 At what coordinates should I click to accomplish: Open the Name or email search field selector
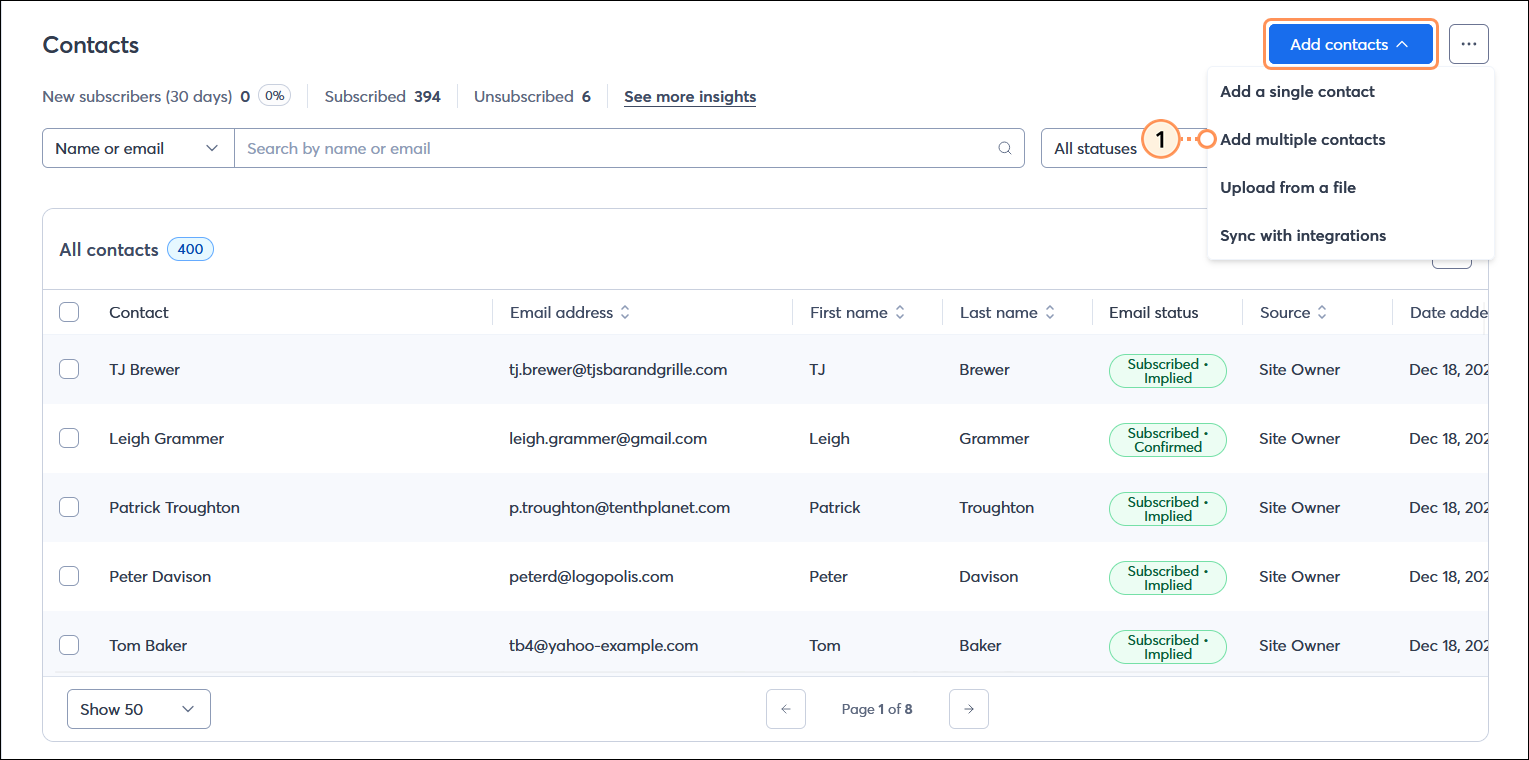tap(137, 147)
